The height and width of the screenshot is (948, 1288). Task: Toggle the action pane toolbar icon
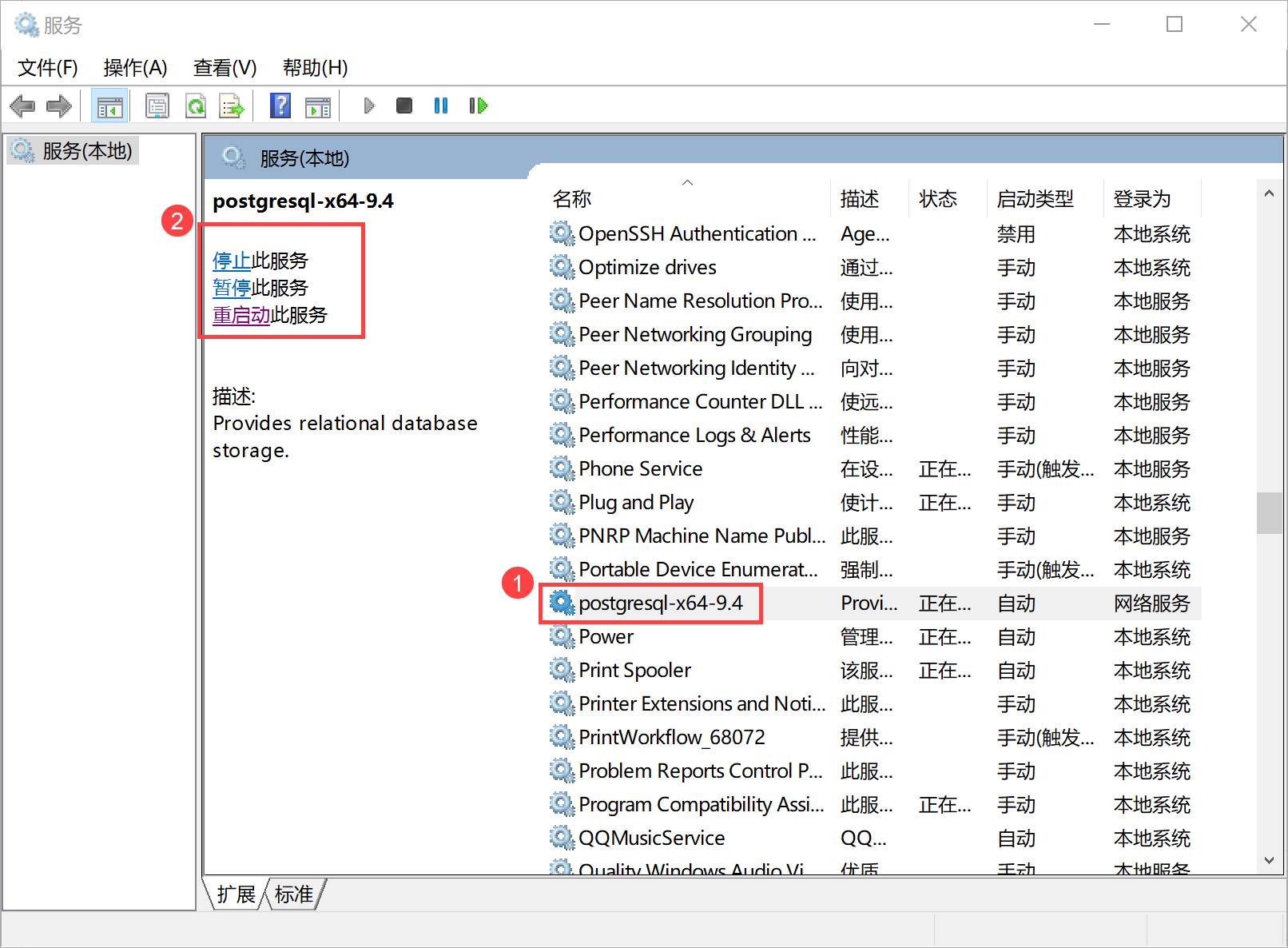coord(318,105)
